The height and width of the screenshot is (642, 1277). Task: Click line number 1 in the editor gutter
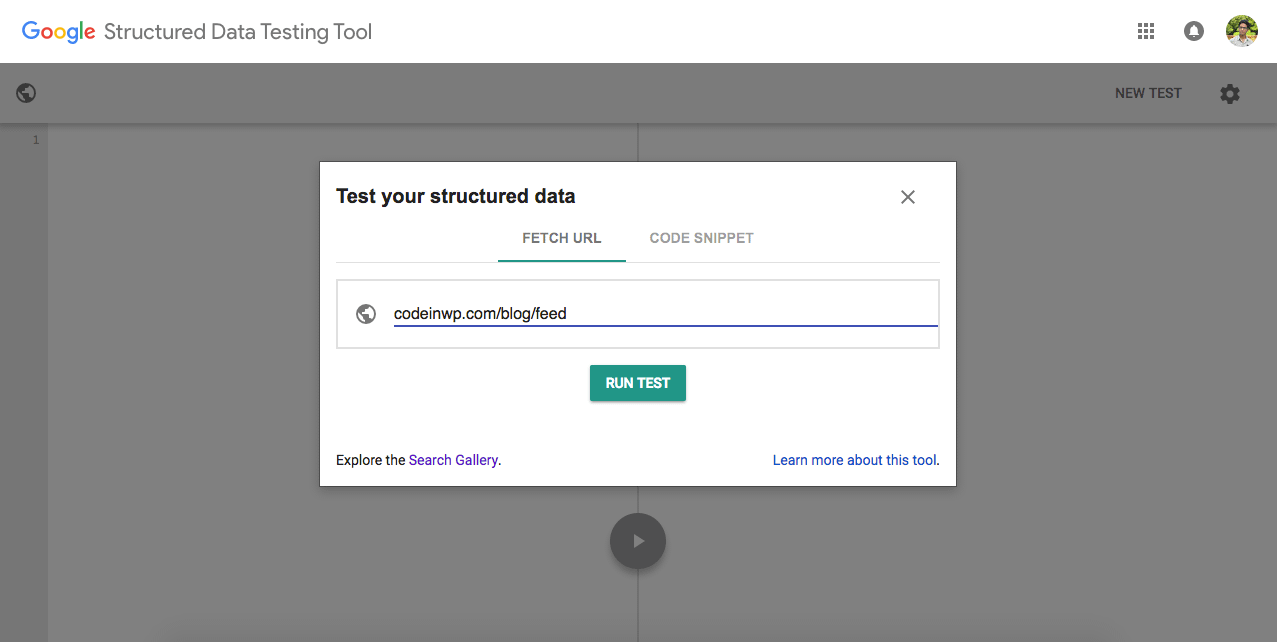[36, 140]
